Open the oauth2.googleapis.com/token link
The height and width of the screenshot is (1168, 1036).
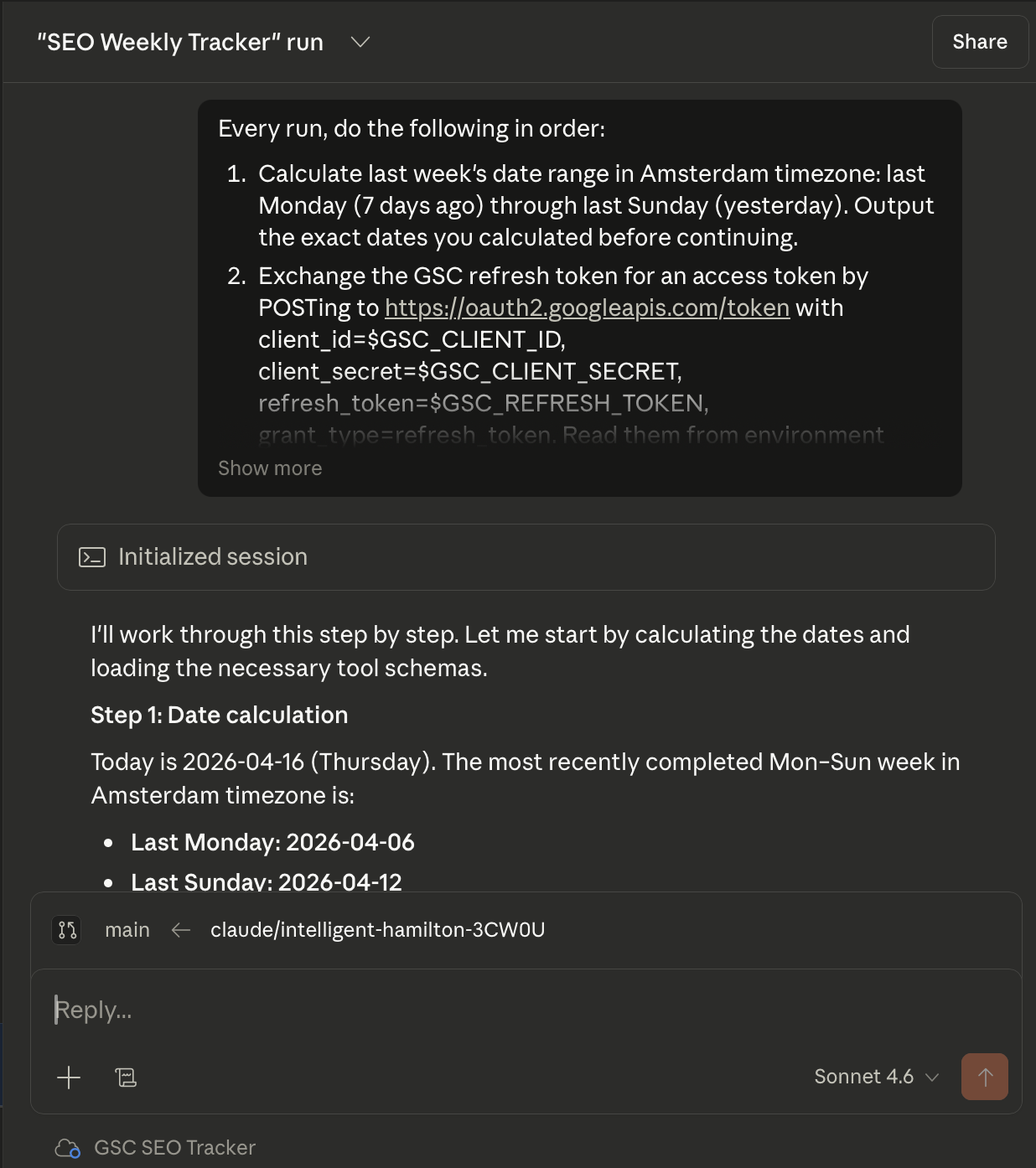point(587,308)
